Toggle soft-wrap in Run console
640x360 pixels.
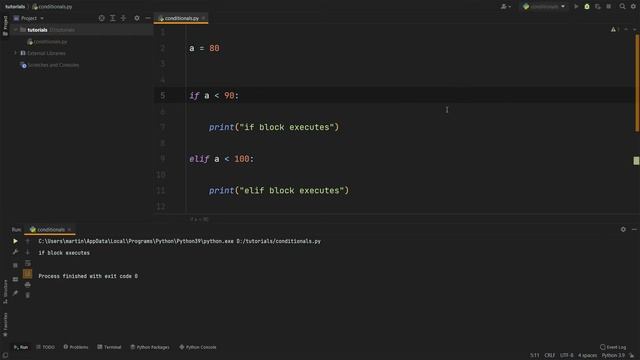(x=27, y=263)
